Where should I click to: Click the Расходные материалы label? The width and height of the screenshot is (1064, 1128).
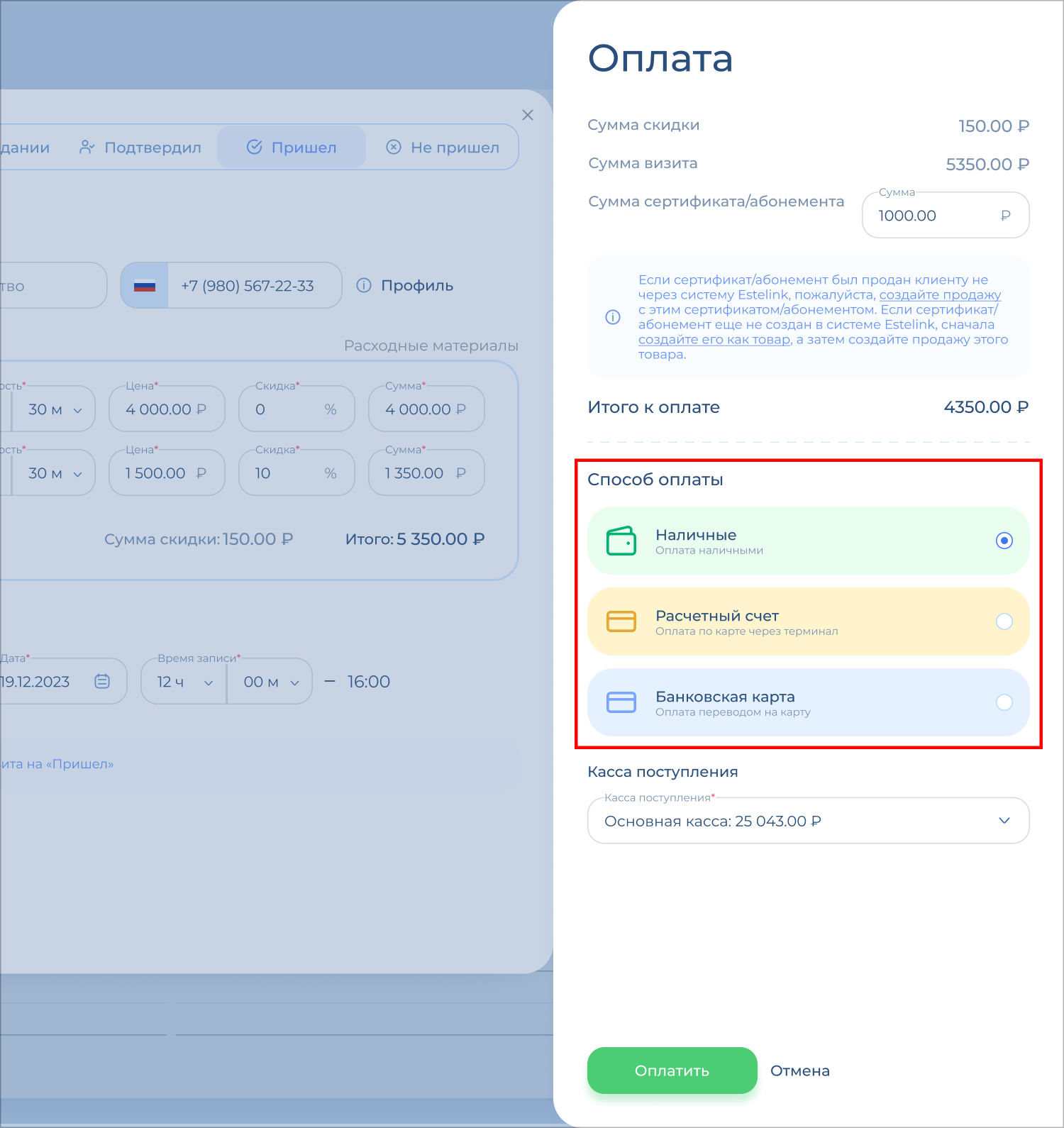(x=431, y=345)
